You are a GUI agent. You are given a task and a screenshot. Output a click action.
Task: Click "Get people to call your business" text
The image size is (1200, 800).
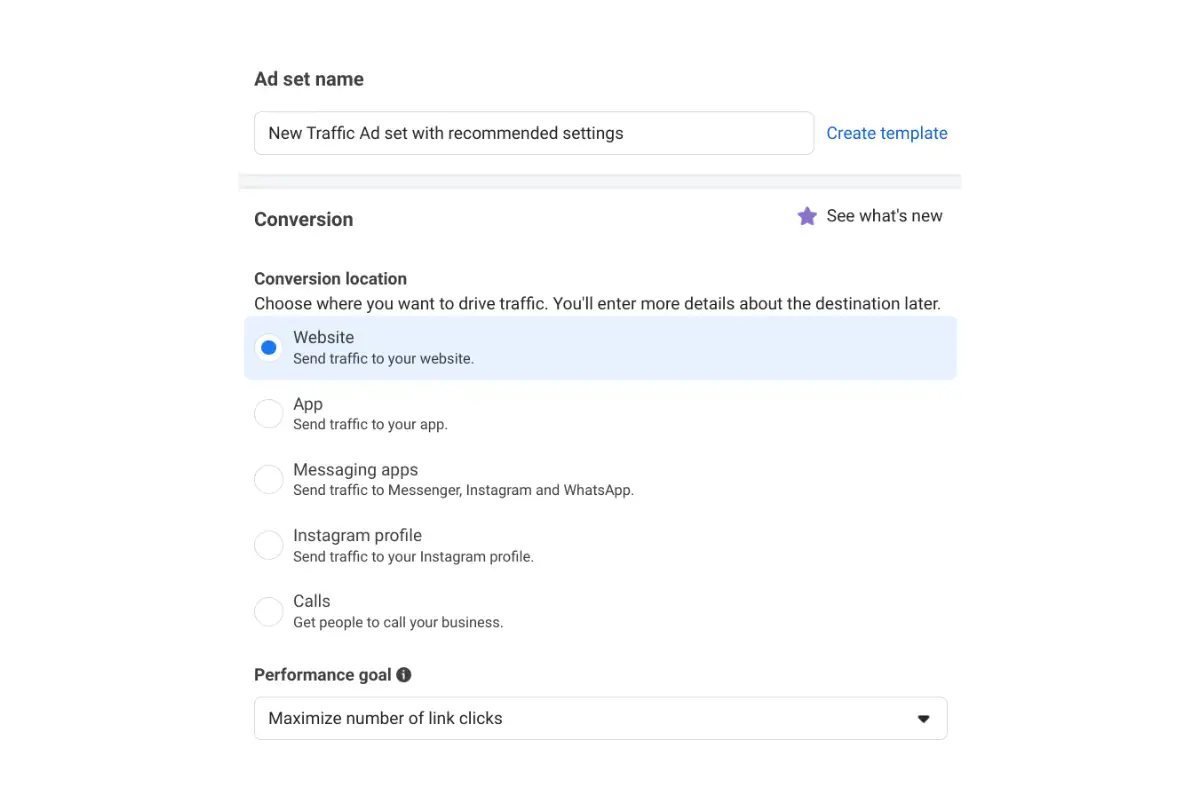398,622
